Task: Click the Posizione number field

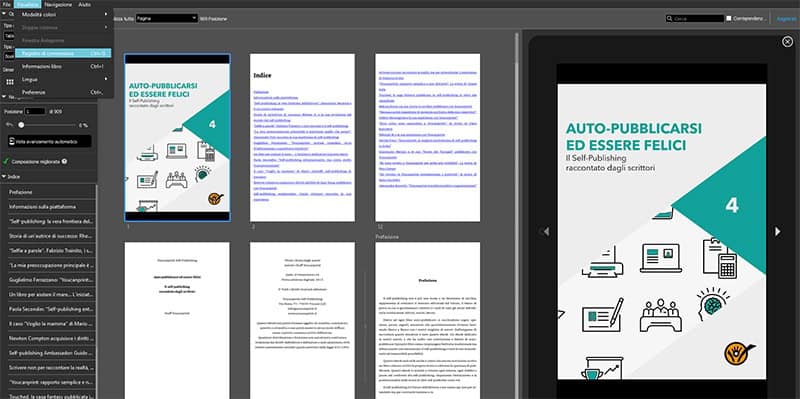Action: click(x=35, y=111)
